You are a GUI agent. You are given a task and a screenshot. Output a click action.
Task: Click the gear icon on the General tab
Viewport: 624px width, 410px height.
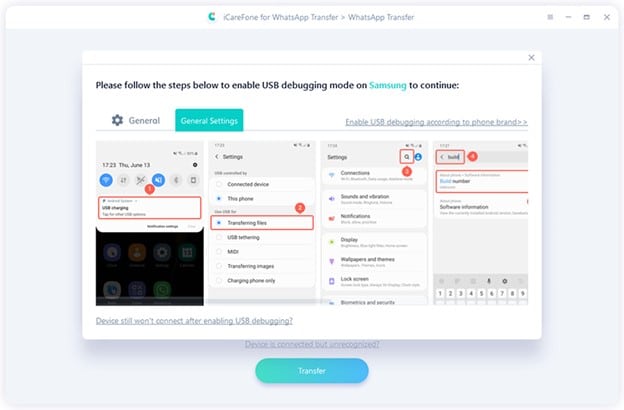click(x=117, y=120)
